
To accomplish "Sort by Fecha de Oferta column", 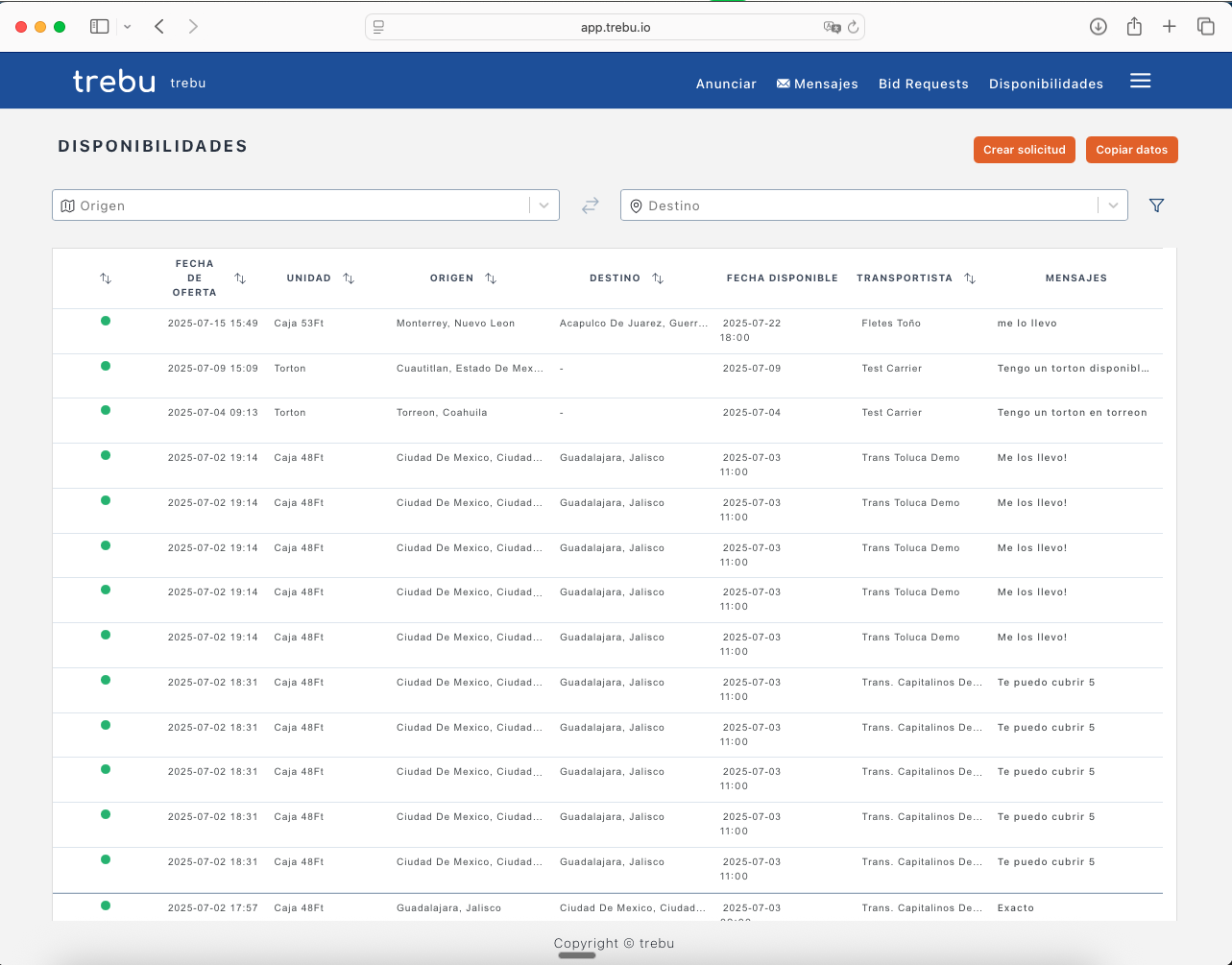I will [240, 278].
